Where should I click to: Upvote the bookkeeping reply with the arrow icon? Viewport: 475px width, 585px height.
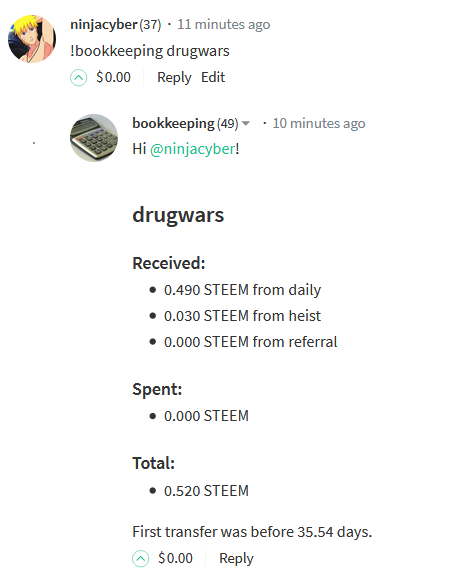(x=141, y=559)
